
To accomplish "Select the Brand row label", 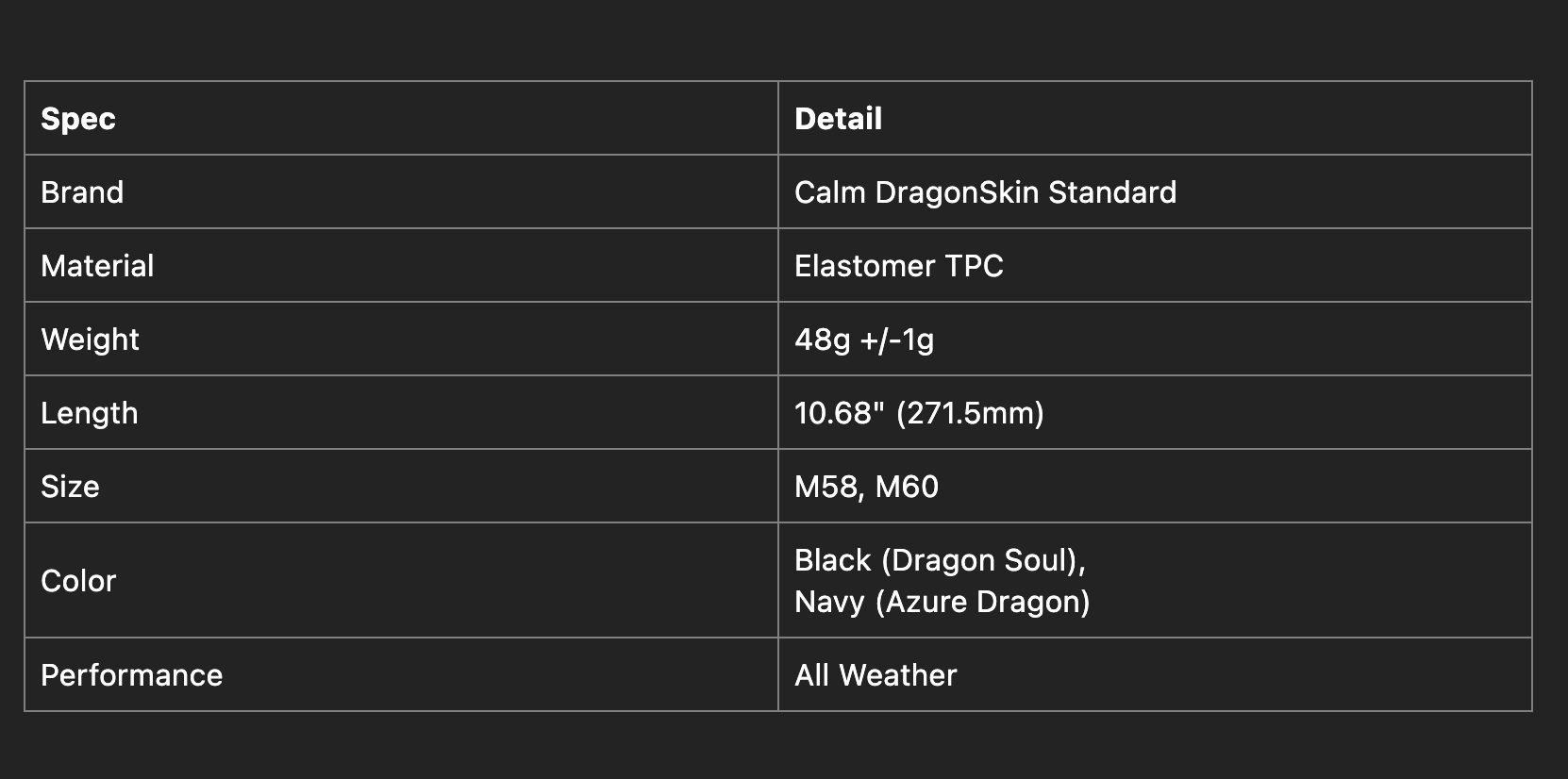I will [x=82, y=192].
